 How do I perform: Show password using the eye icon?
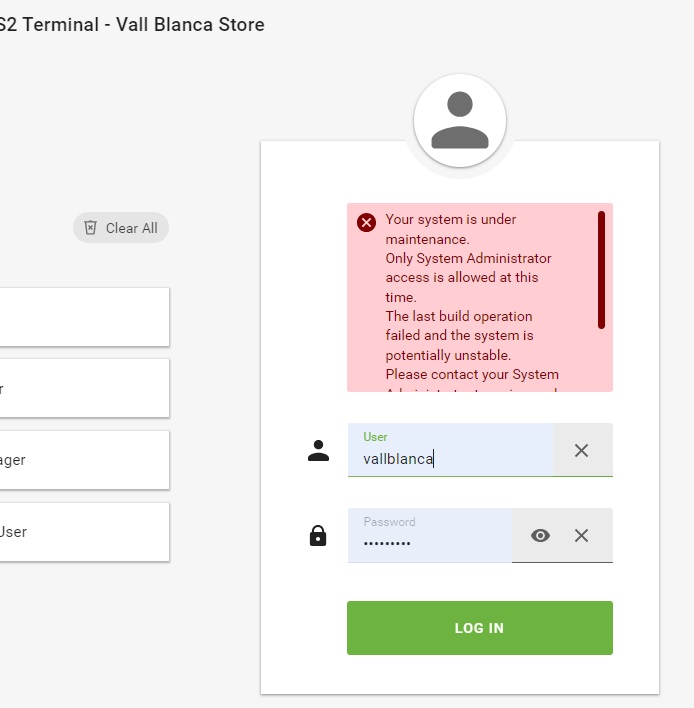point(540,536)
